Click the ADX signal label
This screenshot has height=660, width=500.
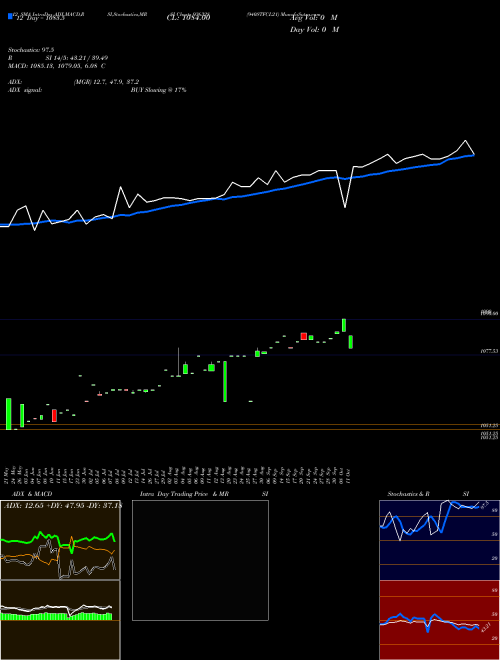click(25, 90)
